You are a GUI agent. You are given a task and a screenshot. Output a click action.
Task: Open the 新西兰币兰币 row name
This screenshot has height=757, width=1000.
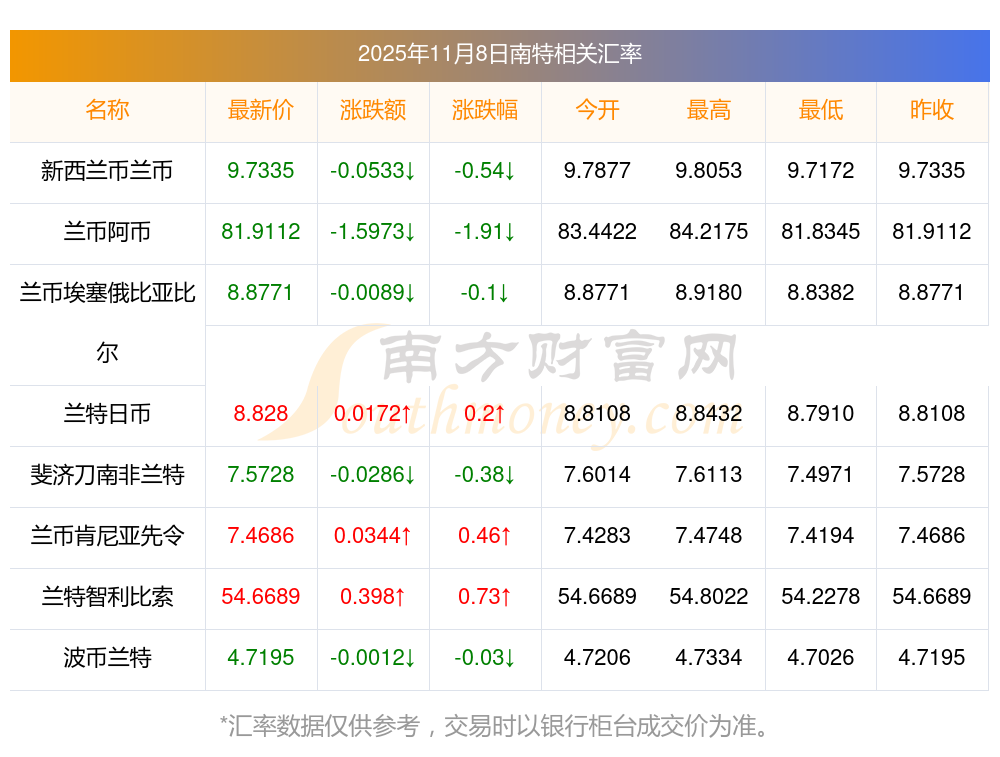(x=107, y=171)
